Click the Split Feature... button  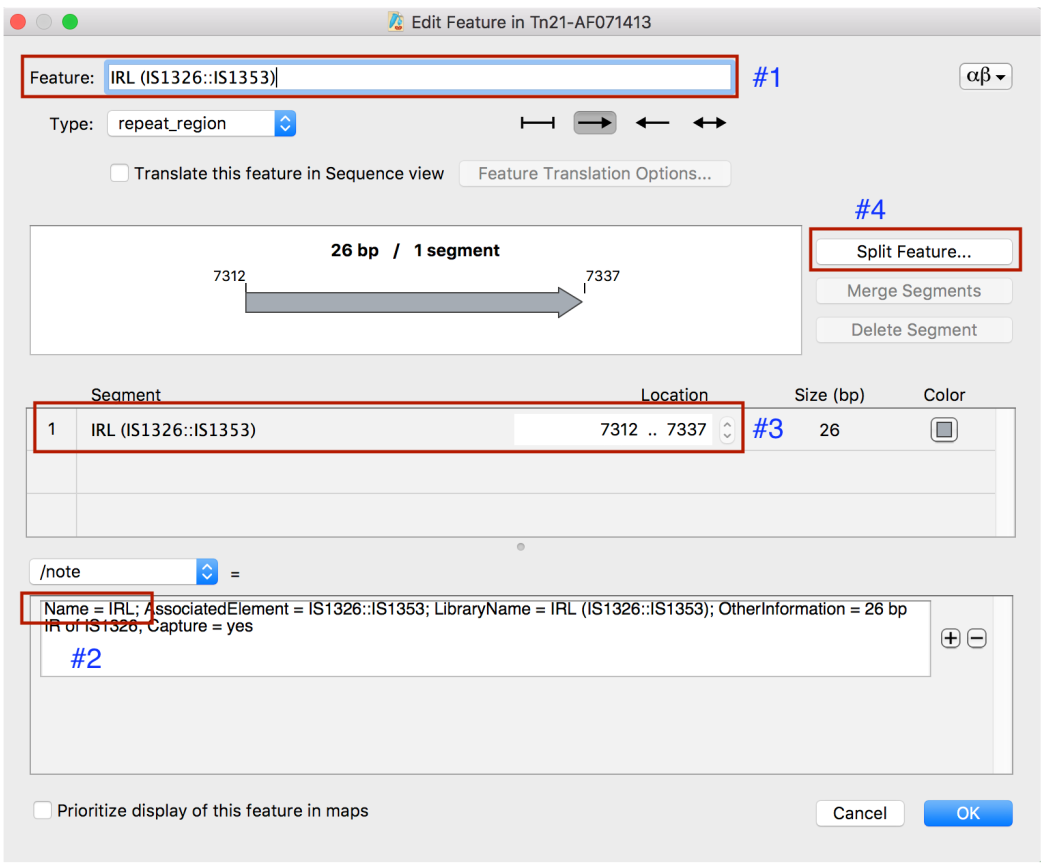(913, 252)
